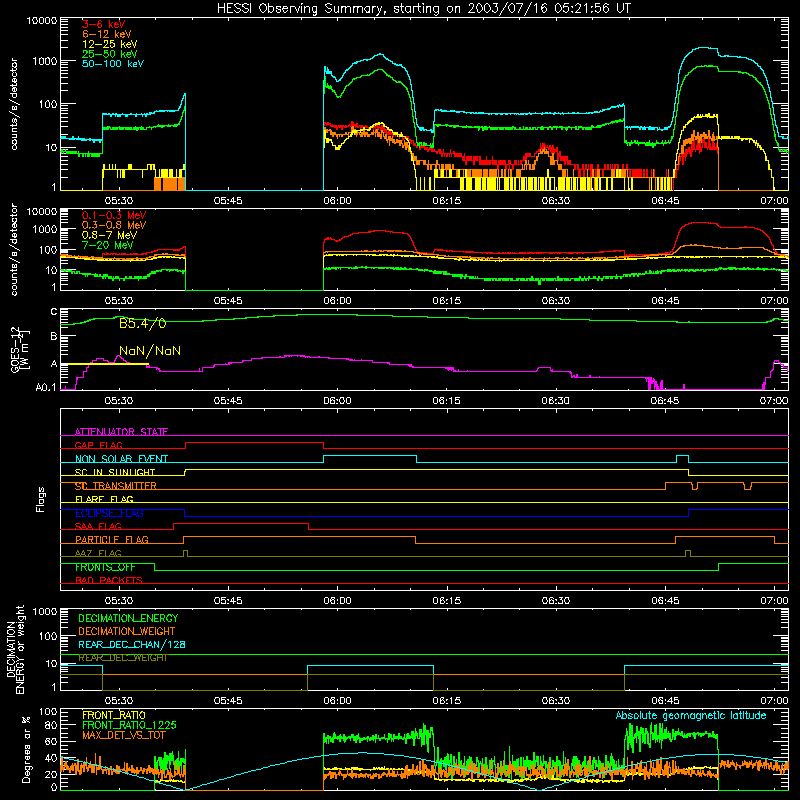Select the ECLIPSE_FLAG label
800x800 pixels.
click(x=109, y=513)
